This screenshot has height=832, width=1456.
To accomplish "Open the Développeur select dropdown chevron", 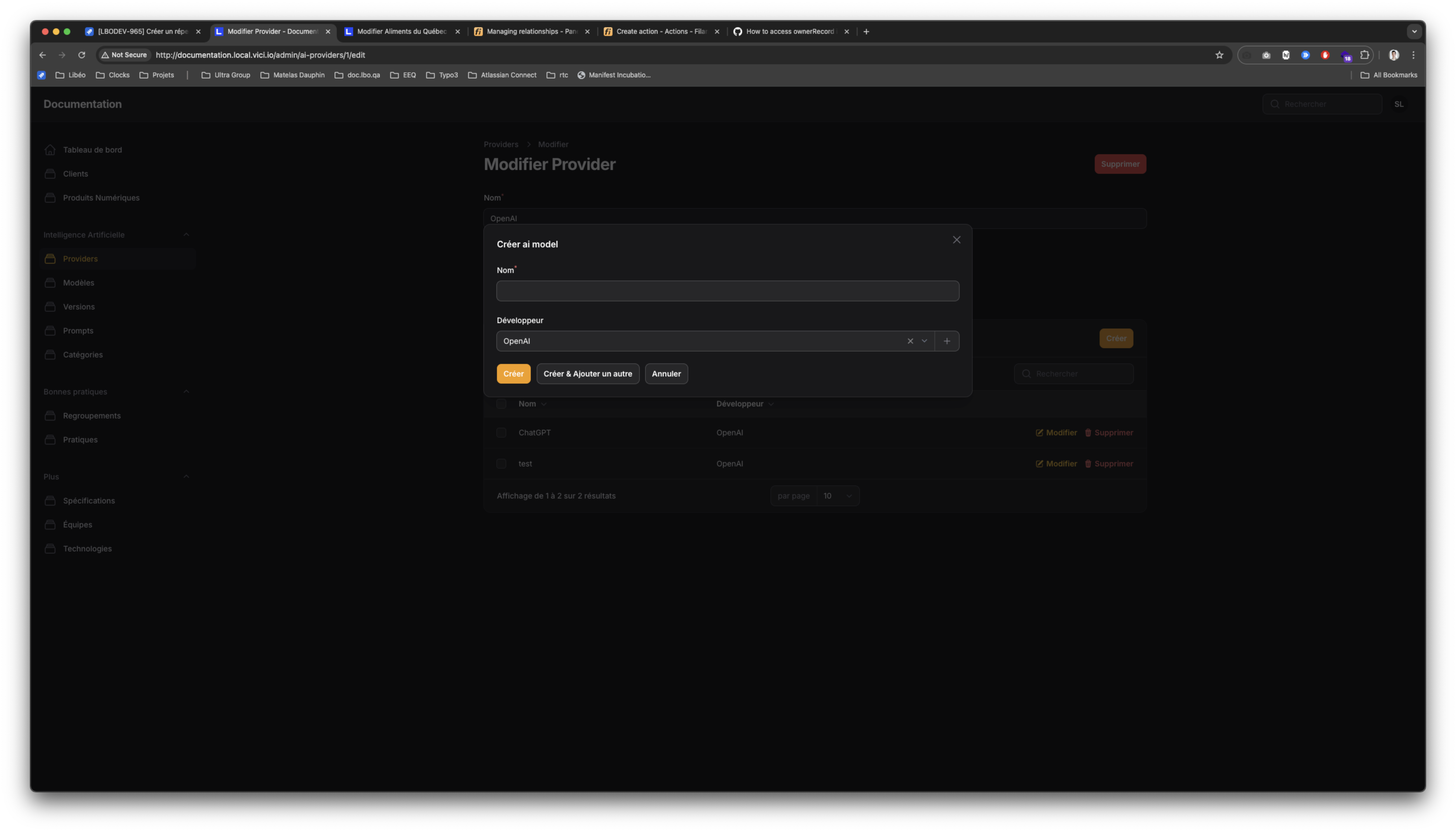I will [x=924, y=341].
